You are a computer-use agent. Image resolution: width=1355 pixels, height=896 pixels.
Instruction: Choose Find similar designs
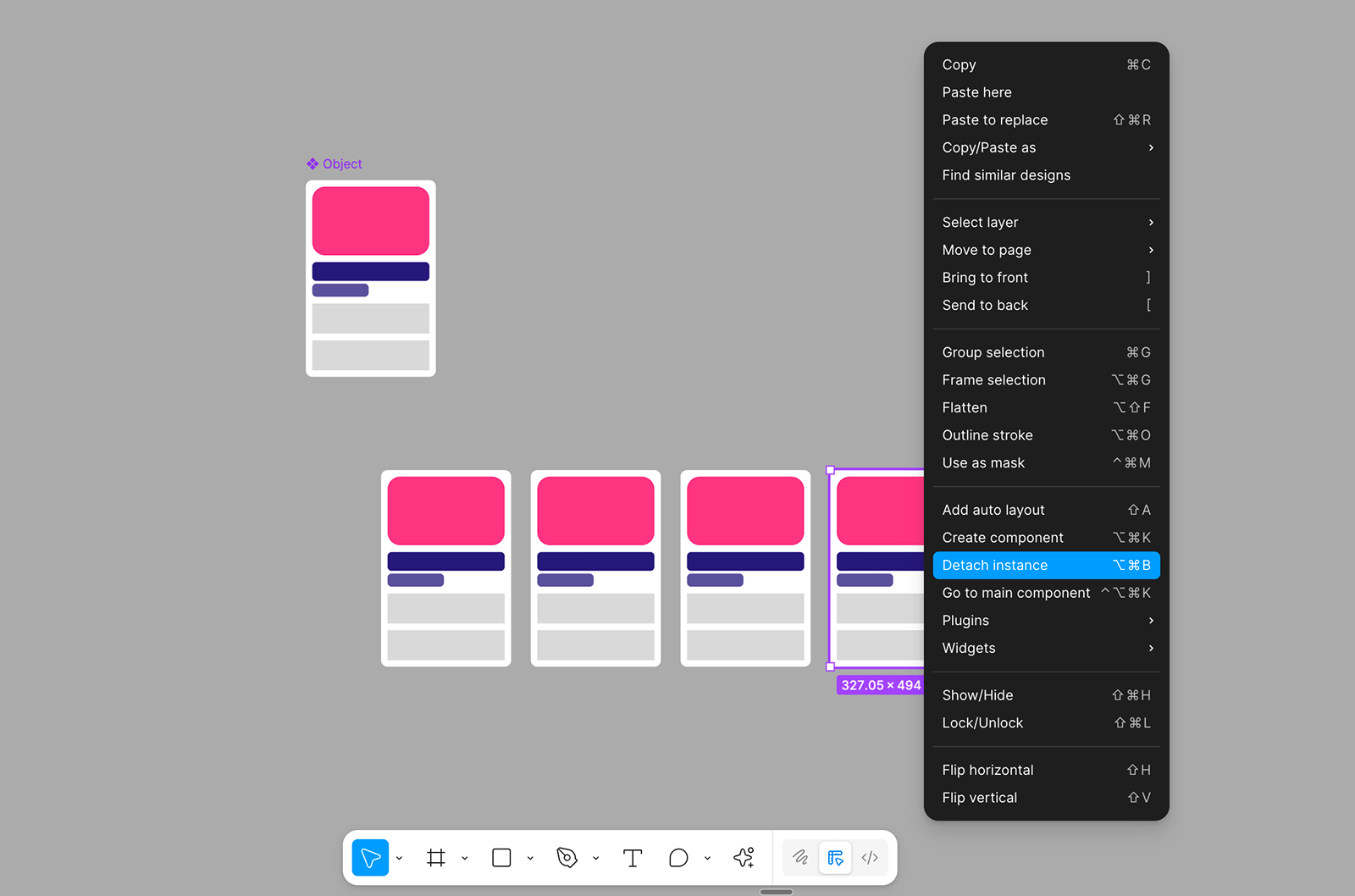[x=1046, y=175]
